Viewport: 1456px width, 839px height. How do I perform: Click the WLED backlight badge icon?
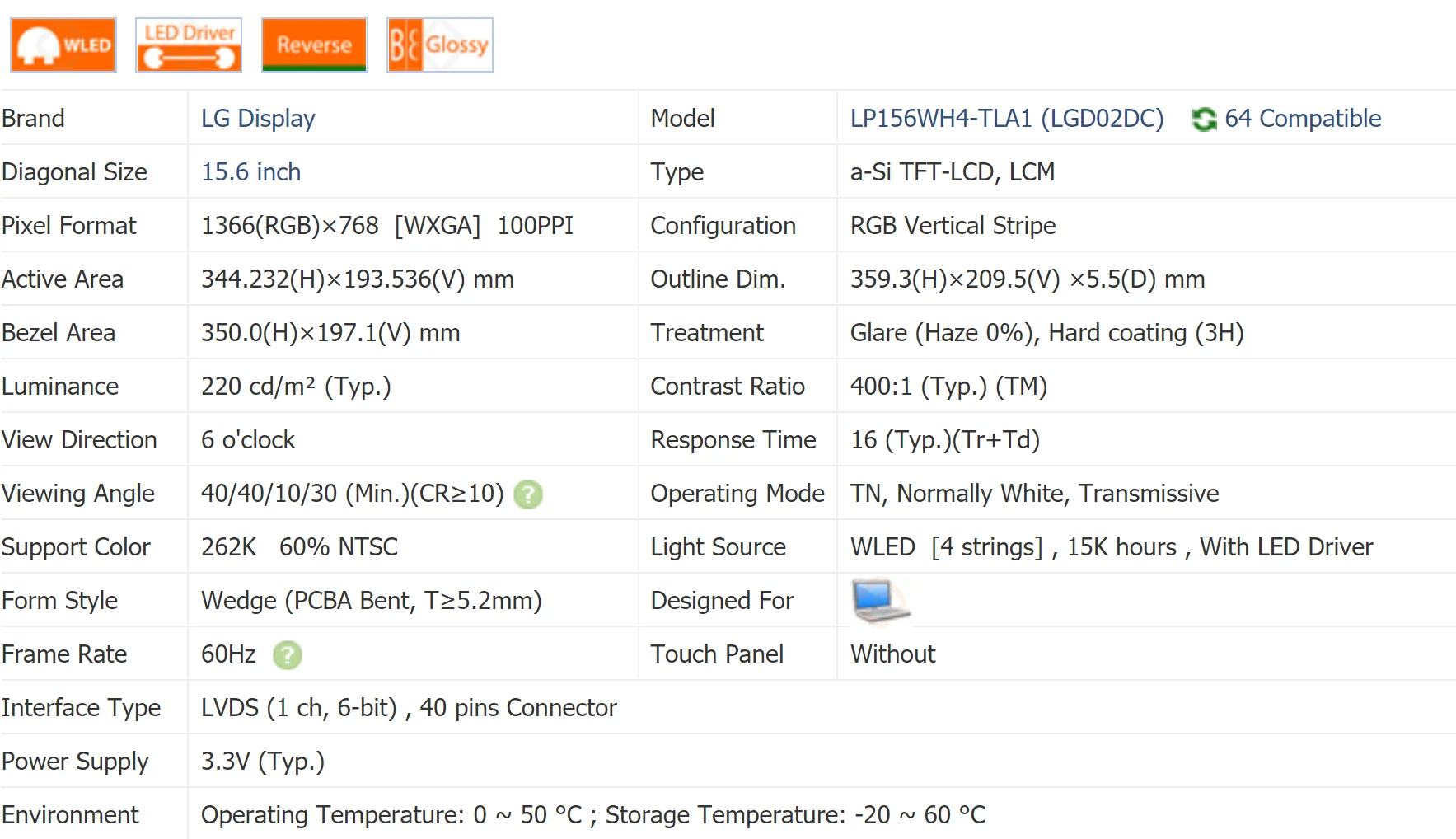click(x=62, y=45)
